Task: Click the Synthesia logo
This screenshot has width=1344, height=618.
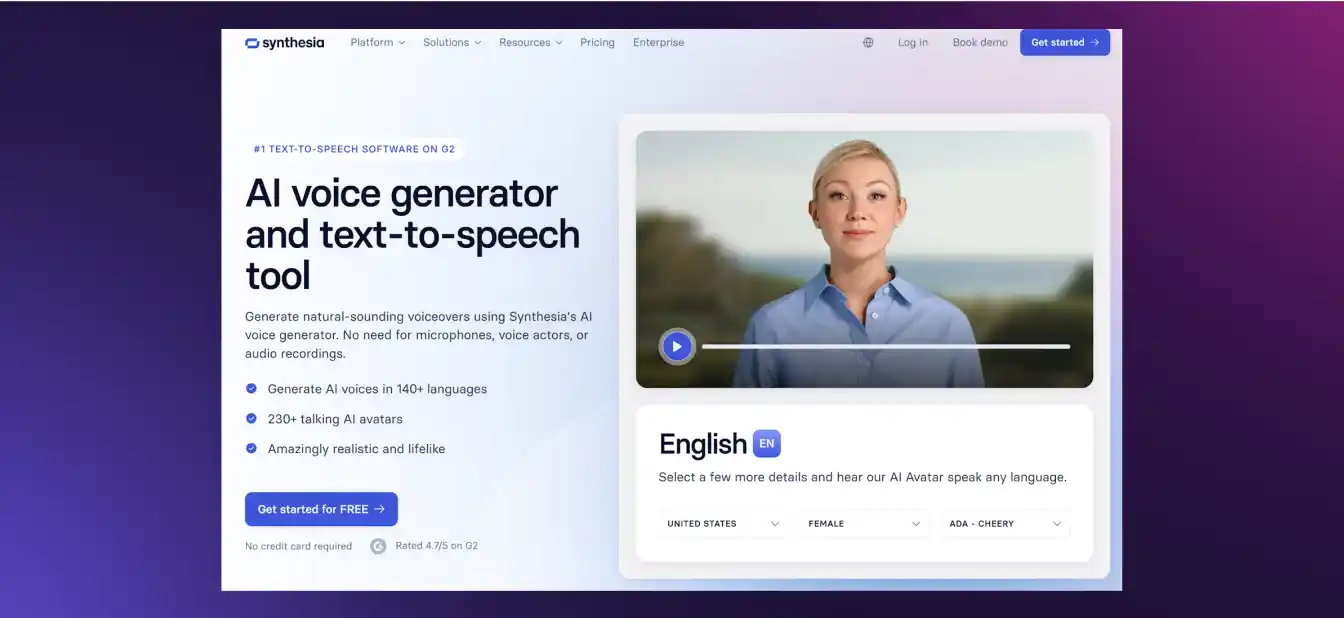Action: (x=284, y=43)
